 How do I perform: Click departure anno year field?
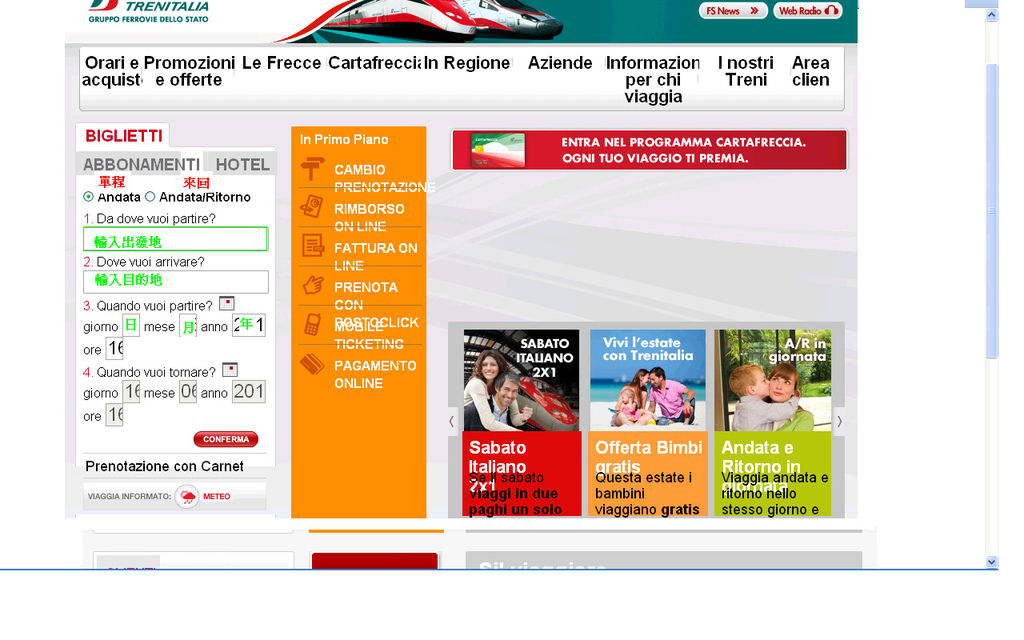[x=249, y=325]
